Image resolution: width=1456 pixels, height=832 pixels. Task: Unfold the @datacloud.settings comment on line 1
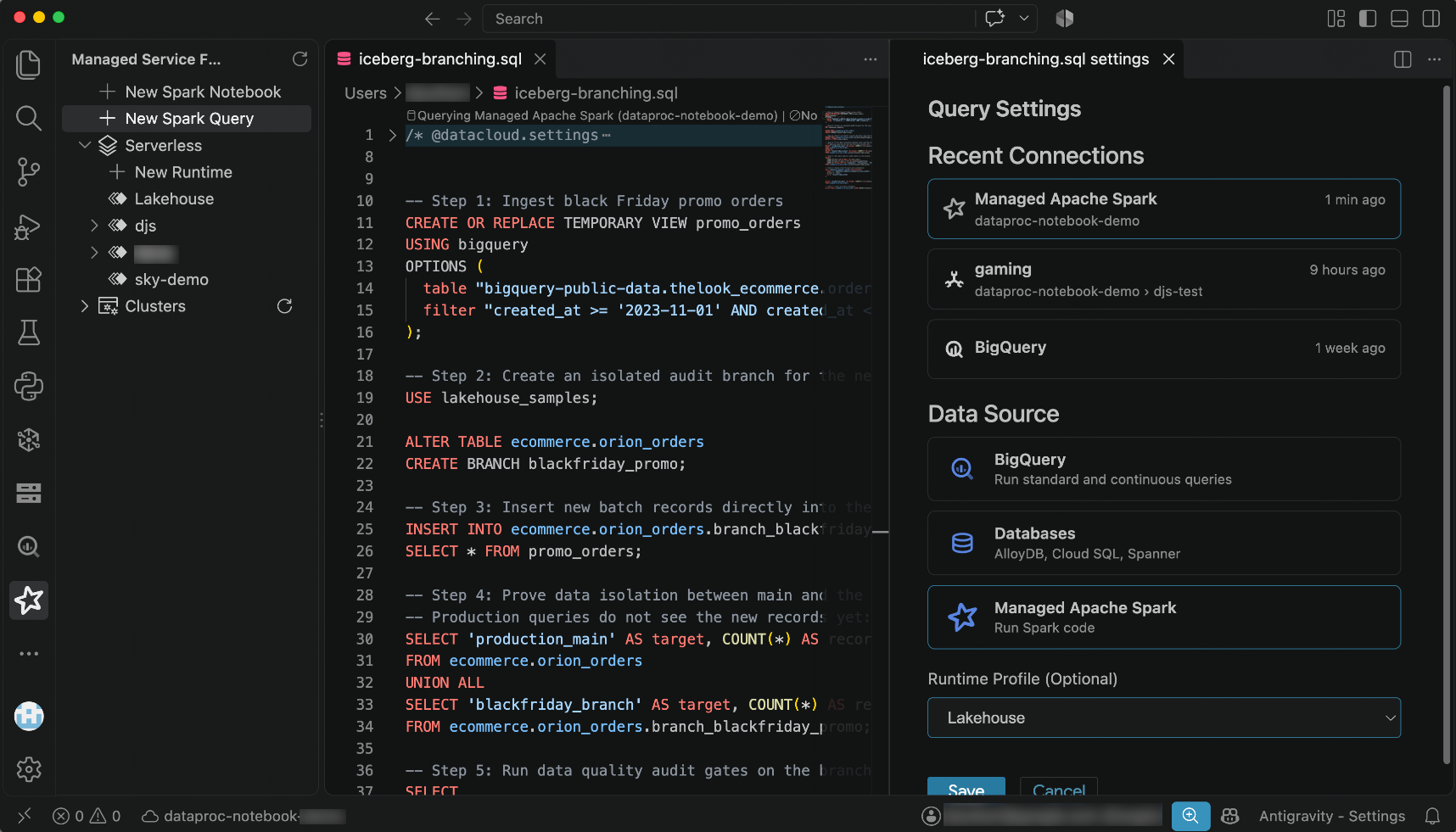click(392, 135)
